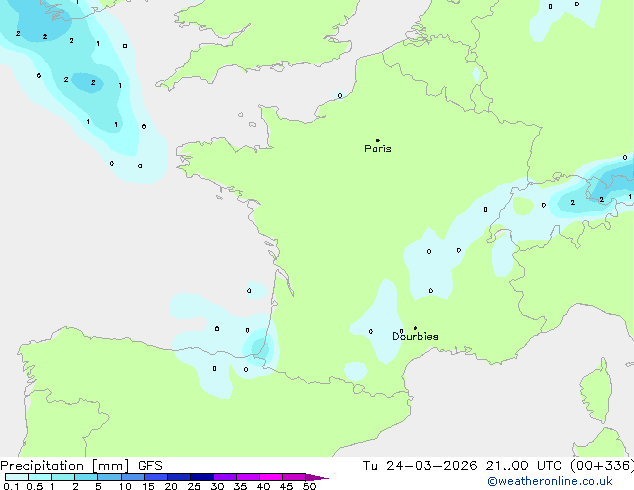634x490 pixels.
Task: Select the 30 mm purple legend swatch
Action: (x=225, y=477)
